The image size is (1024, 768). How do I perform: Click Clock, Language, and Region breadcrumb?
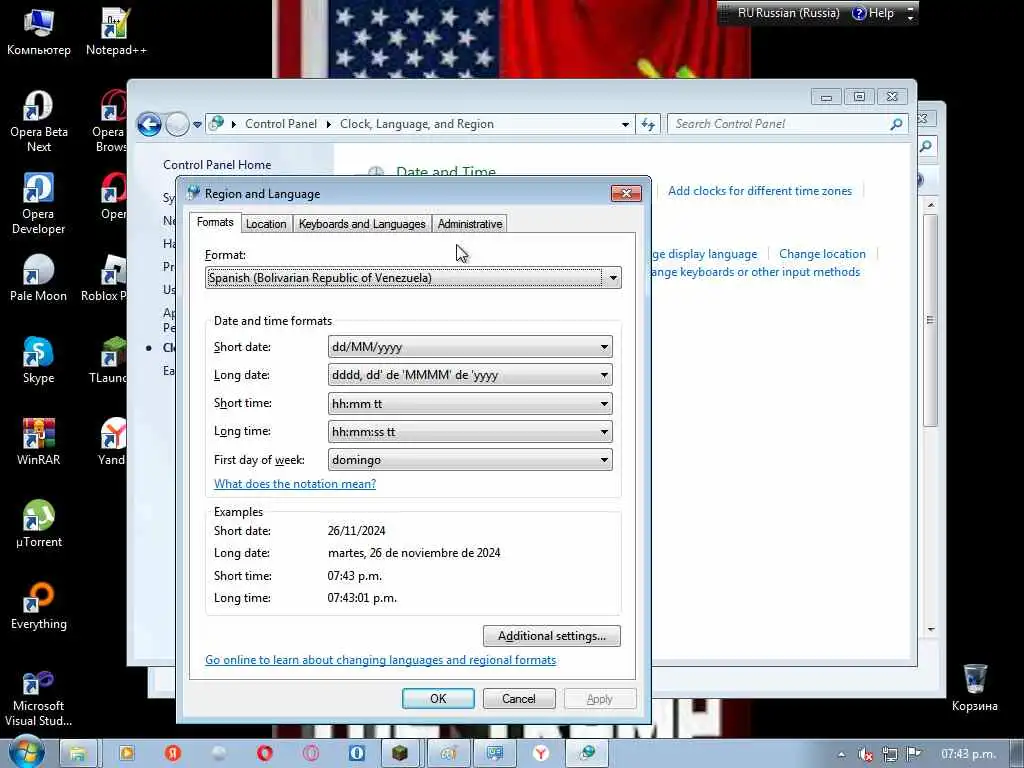[x=417, y=124]
